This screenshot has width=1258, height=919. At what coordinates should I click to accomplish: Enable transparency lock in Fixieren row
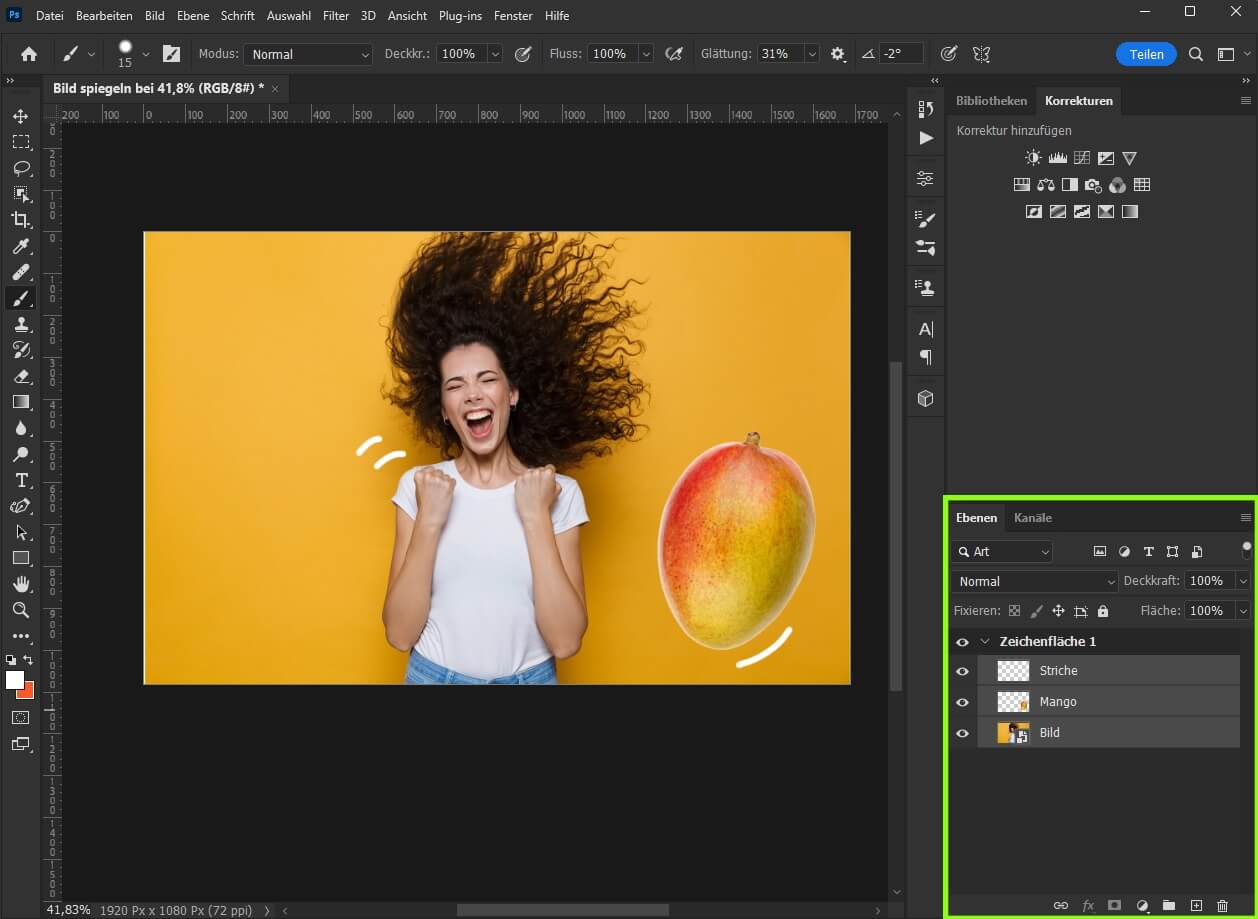(1014, 610)
